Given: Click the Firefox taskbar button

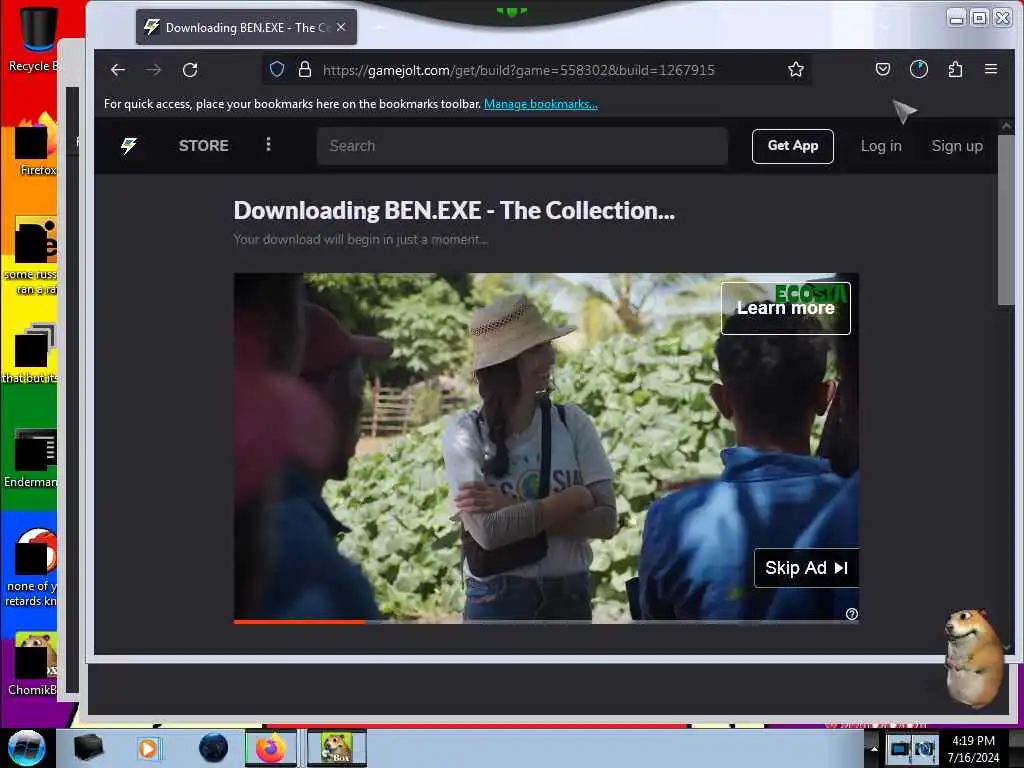Looking at the screenshot, I should (270, 748).
